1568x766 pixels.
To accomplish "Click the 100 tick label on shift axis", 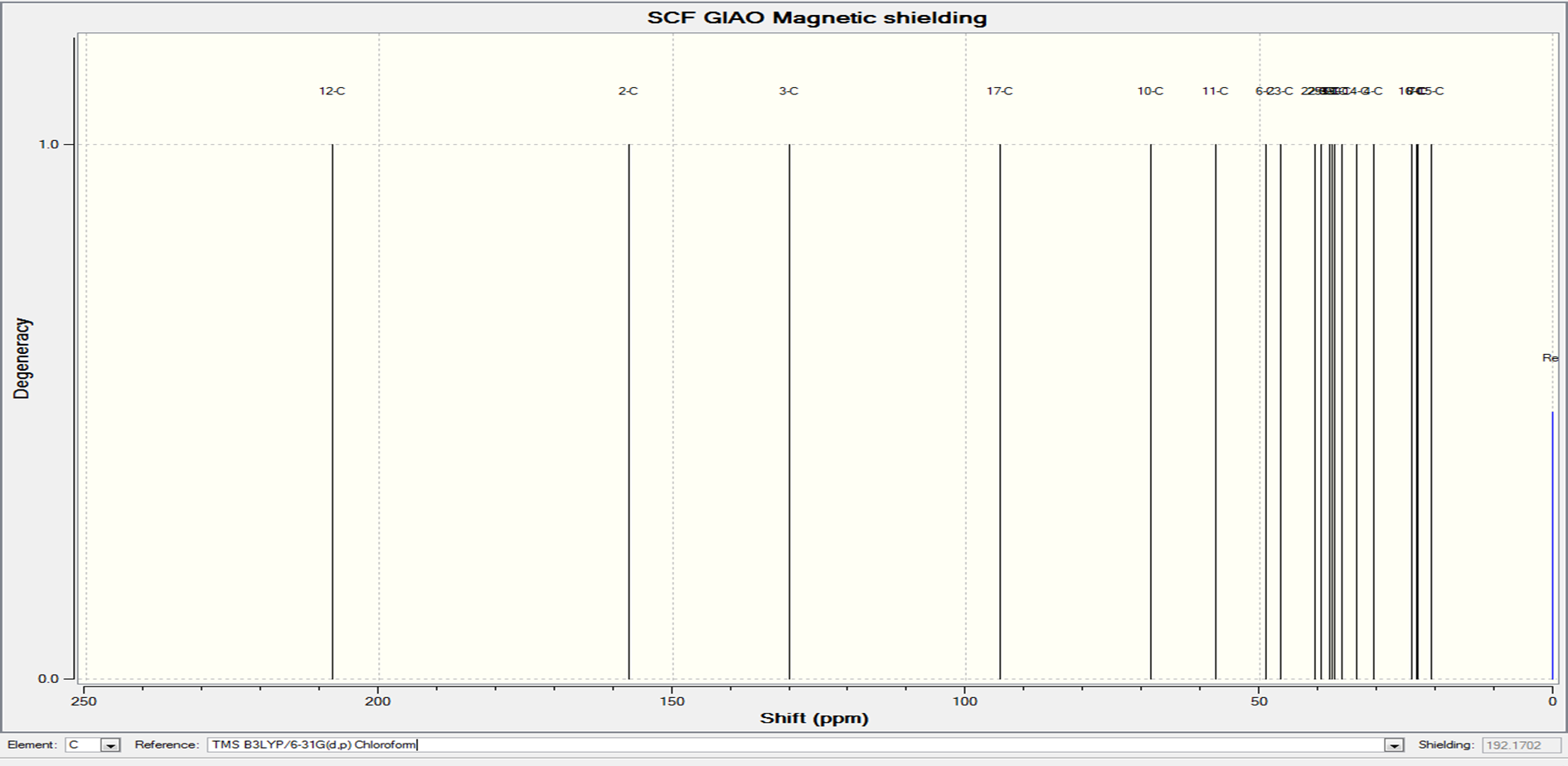I will [x=965, y=701].
